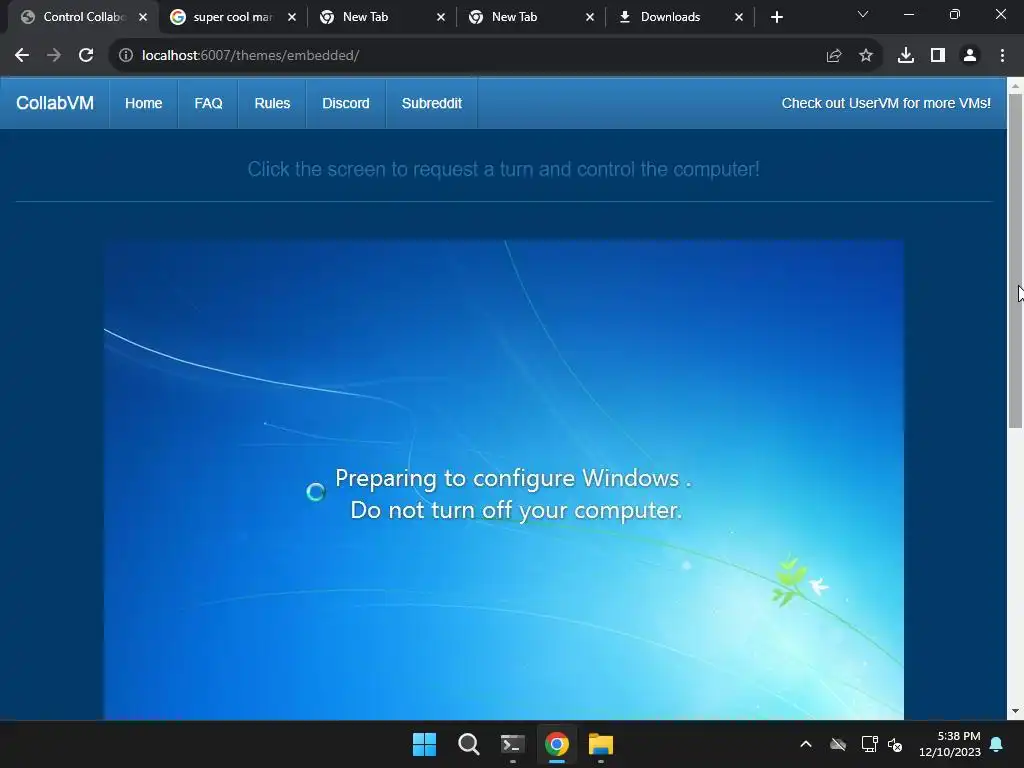Open a new browser tab
The height and width of the screenshot is (768, 1024).
(x=776, y=17)
